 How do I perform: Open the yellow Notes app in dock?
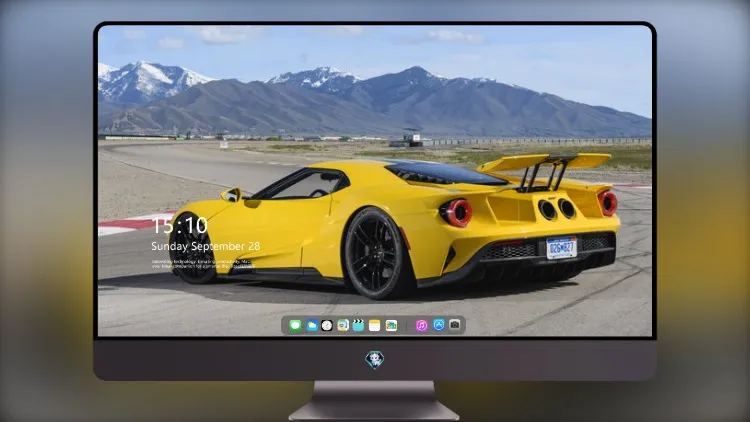(x=375, y=326)
